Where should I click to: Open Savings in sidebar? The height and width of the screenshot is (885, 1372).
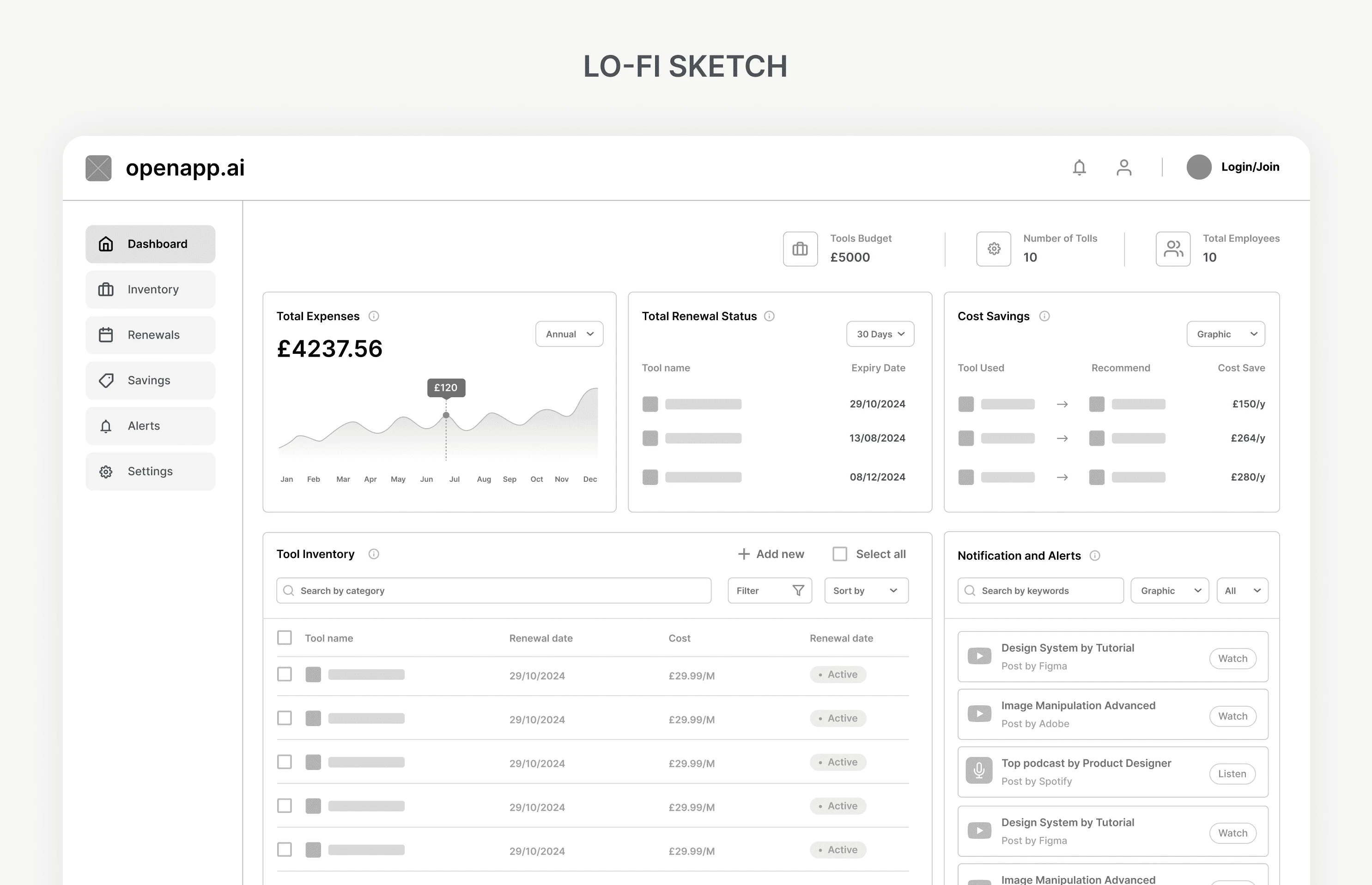(x=151, y=381)
